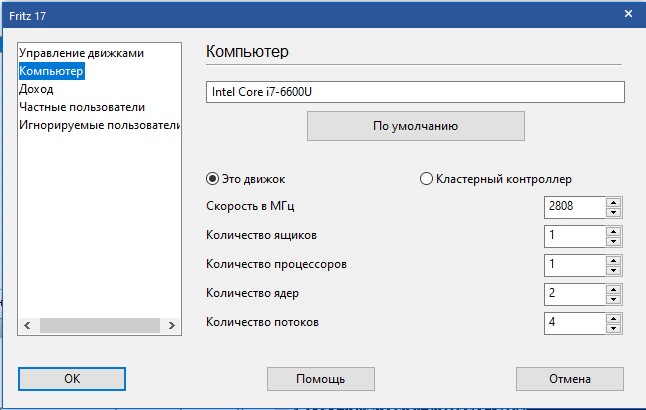Click the list's horizontal scrollbar thumb

(x=100, y=326)
